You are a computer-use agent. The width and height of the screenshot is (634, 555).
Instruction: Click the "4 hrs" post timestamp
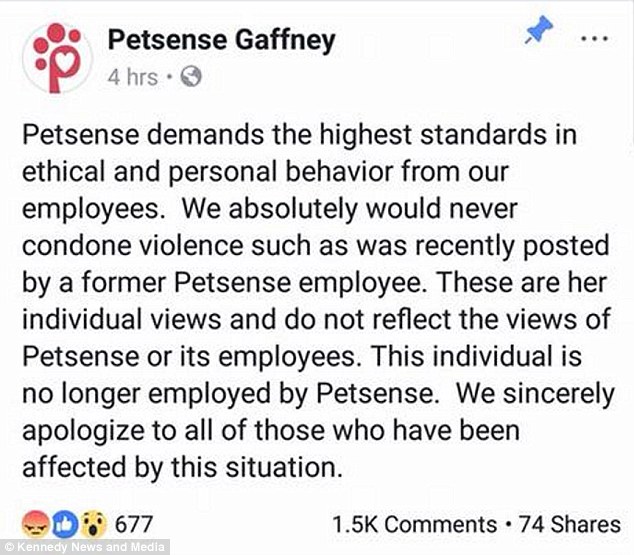click(131, 77)
